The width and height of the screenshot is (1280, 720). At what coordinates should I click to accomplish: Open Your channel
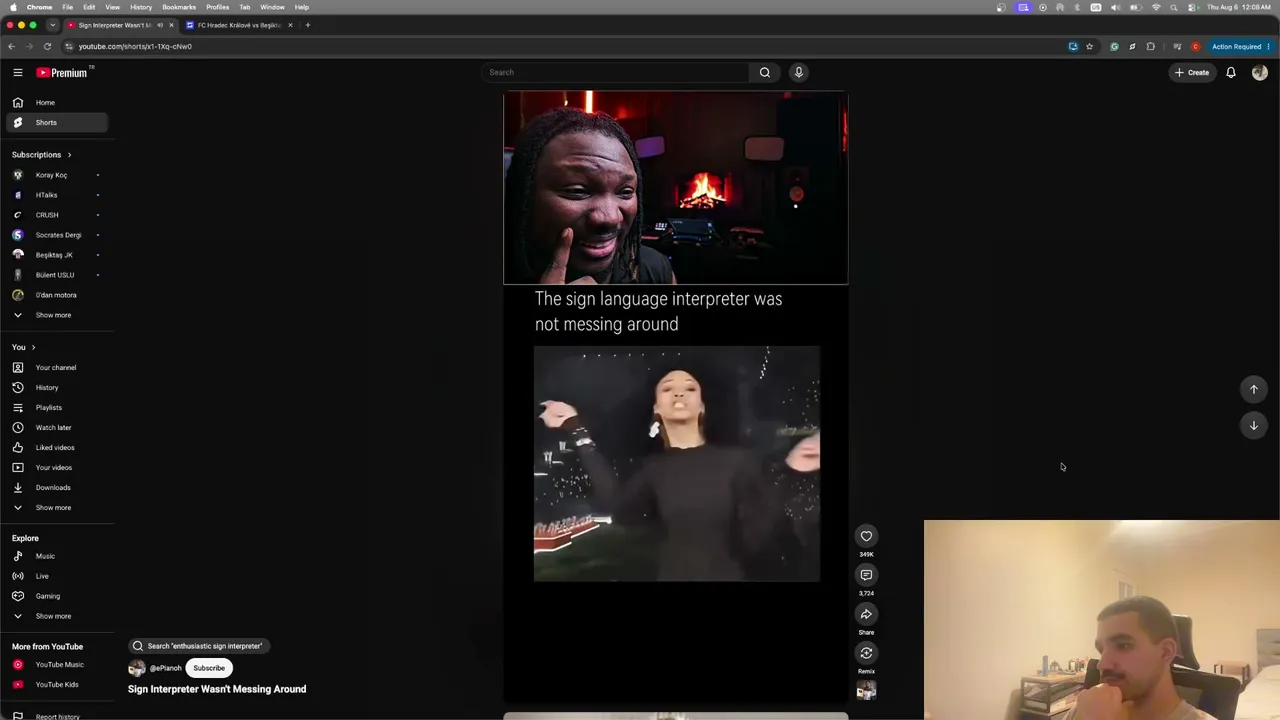click(56, 367)
